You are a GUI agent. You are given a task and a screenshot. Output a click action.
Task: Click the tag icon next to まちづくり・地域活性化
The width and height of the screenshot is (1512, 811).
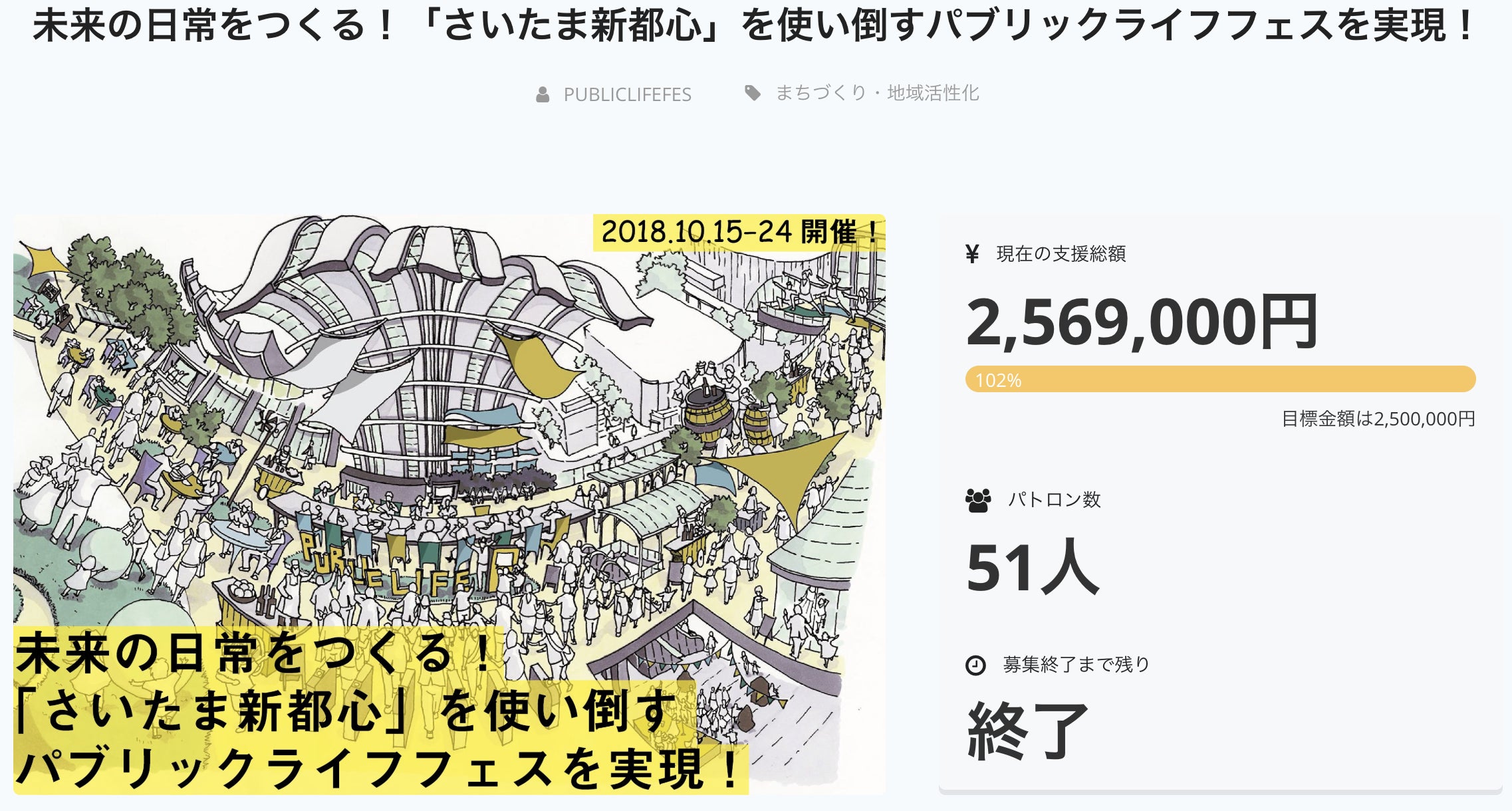tap(753, 93)
